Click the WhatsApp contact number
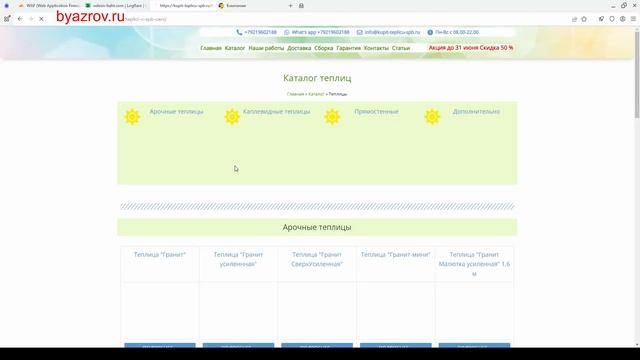640x360 pixels. (320, 32)
